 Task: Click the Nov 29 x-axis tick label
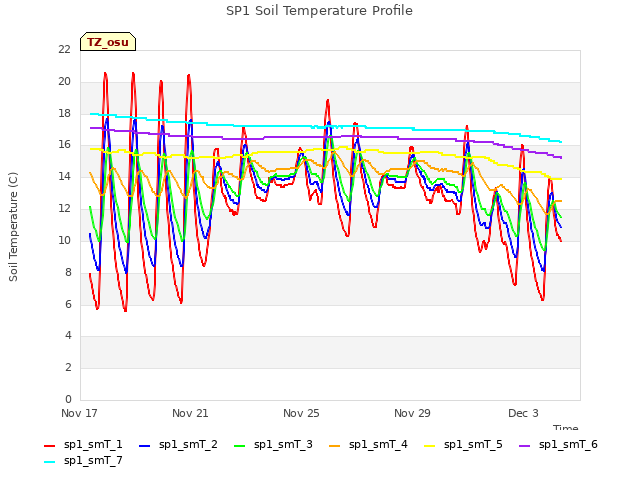pos(412,413)
